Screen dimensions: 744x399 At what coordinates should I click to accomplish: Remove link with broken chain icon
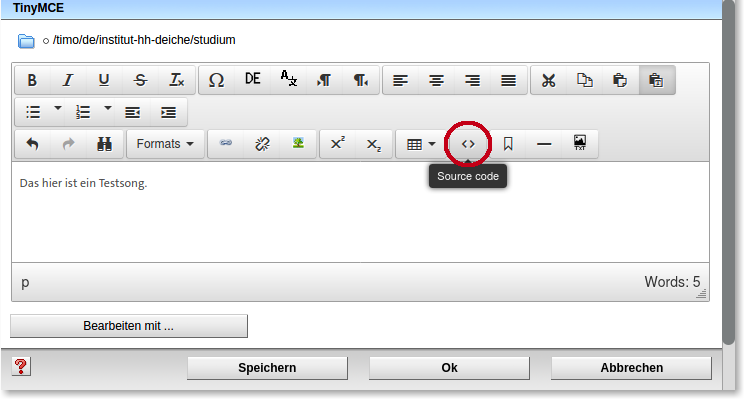coord(262,144)
